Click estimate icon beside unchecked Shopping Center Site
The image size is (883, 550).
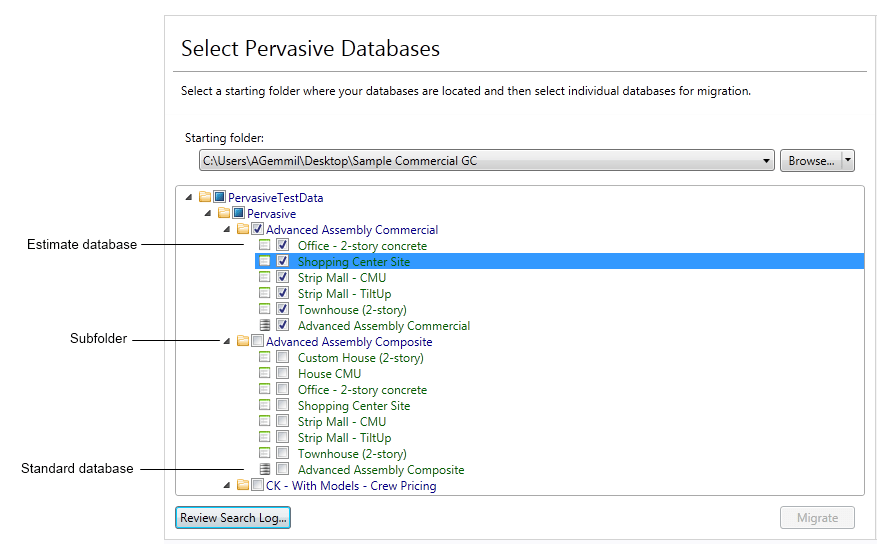(x=265, y=405)
